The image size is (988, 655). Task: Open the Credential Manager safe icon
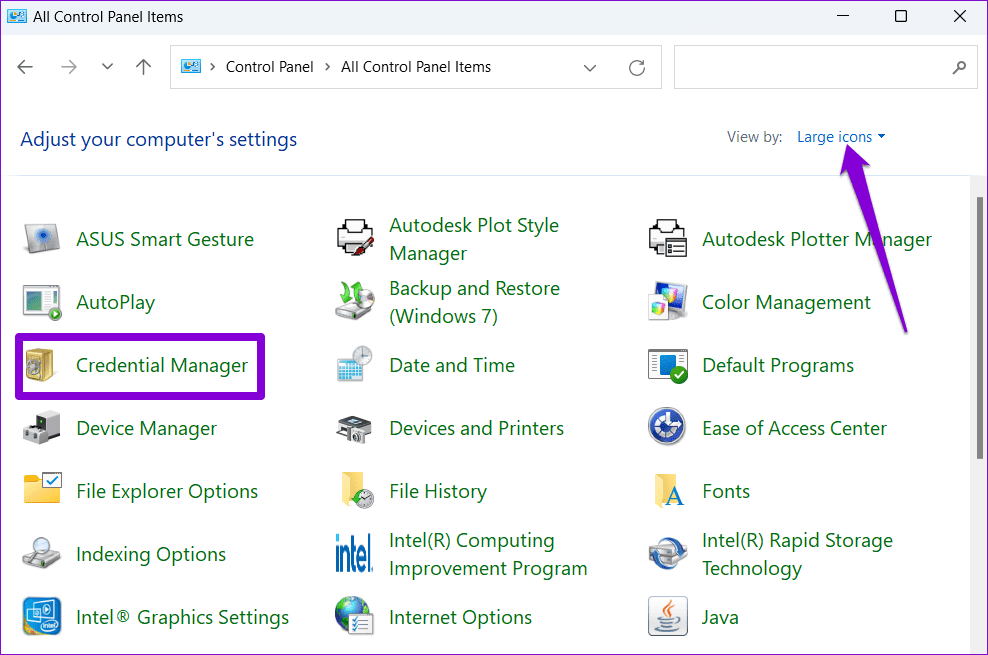click(40, 365)
